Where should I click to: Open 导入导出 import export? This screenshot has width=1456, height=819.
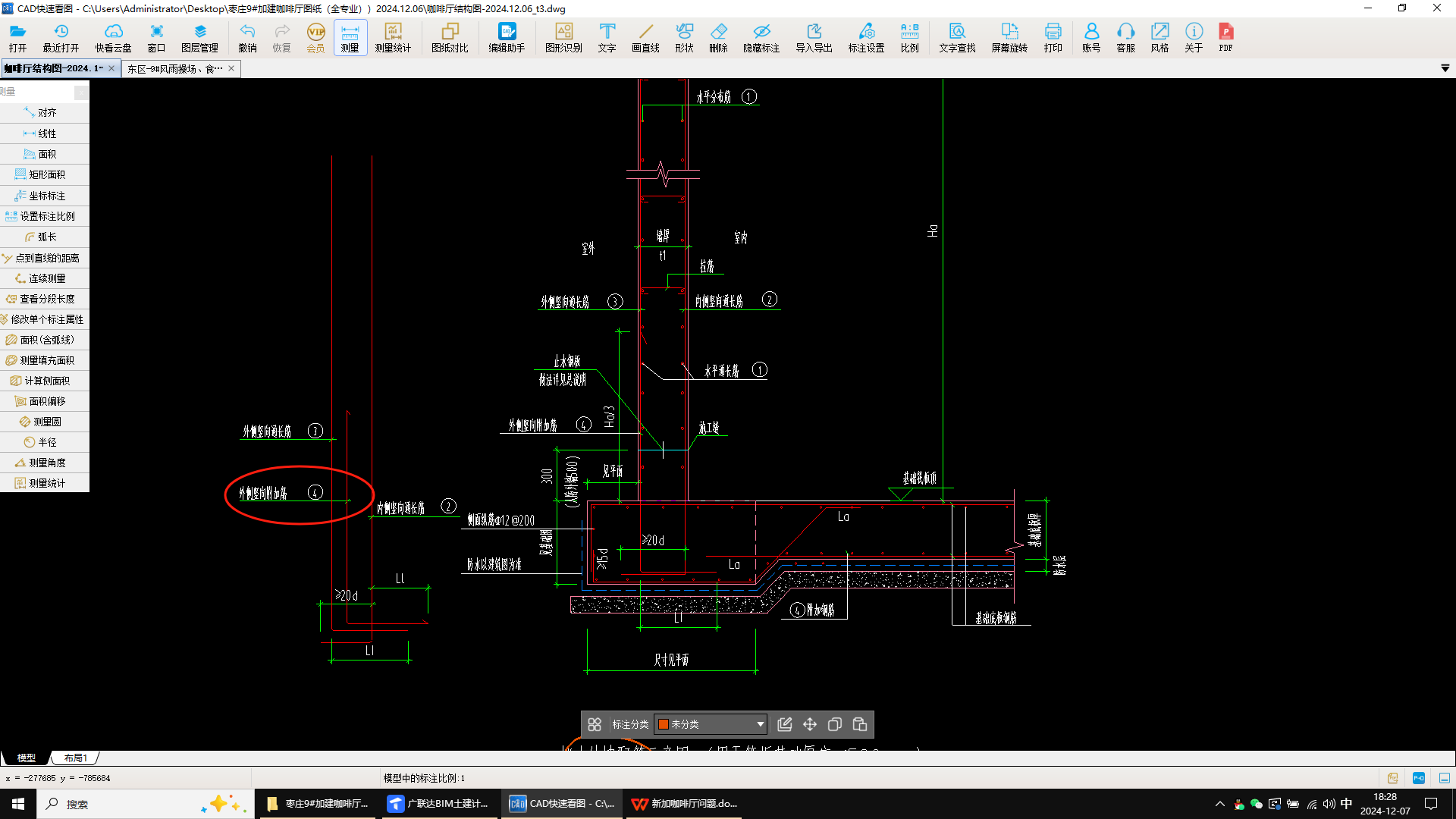point(814,37)
